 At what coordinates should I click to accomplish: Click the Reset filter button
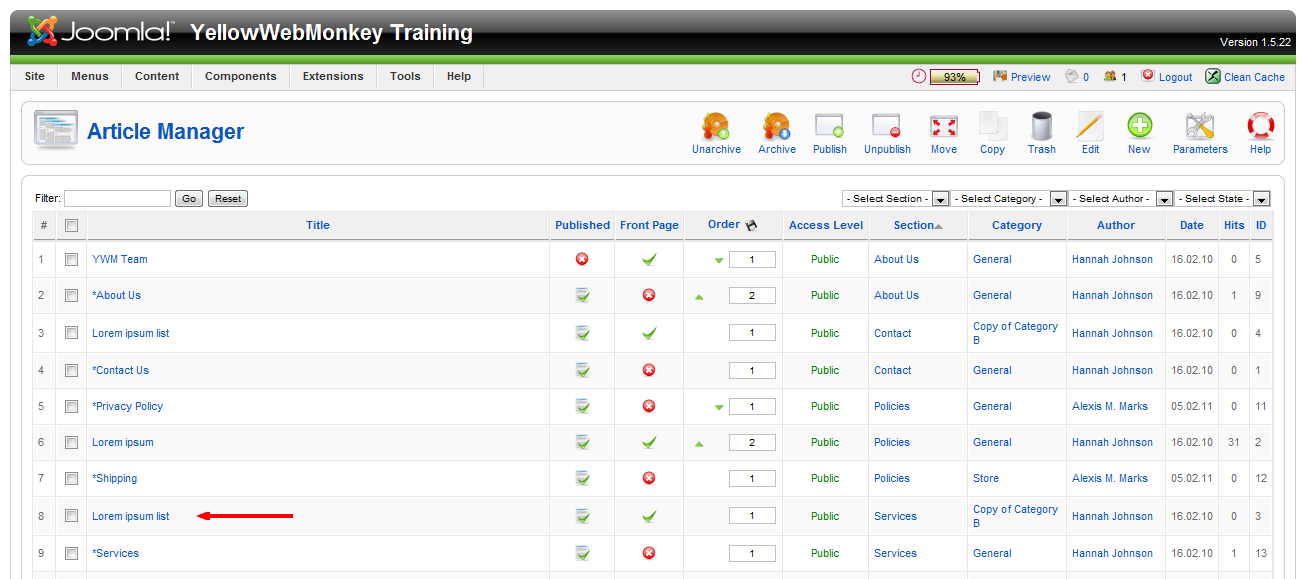pos(228,199)
